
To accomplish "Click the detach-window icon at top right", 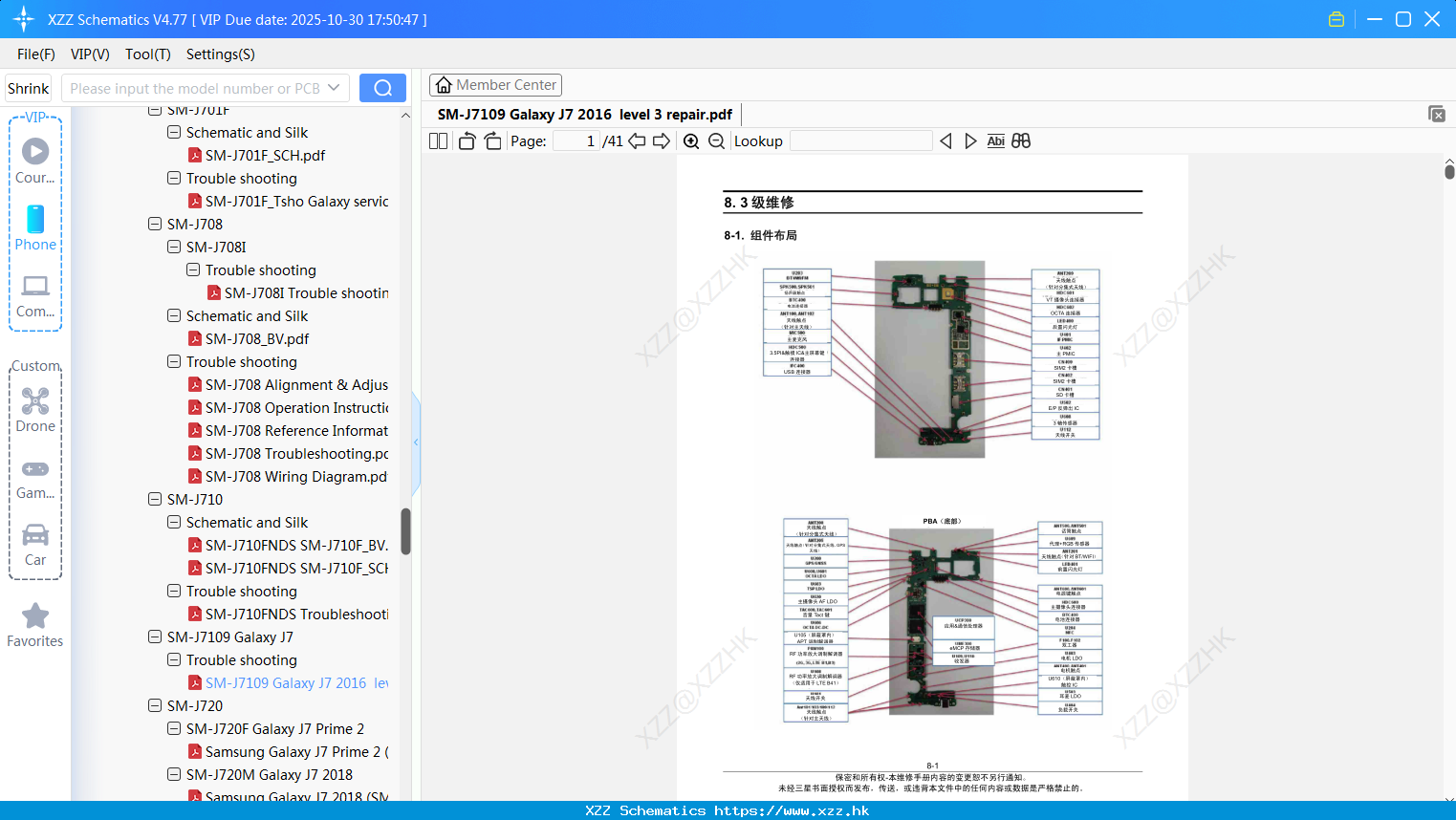I will (x=1436, y=114).
